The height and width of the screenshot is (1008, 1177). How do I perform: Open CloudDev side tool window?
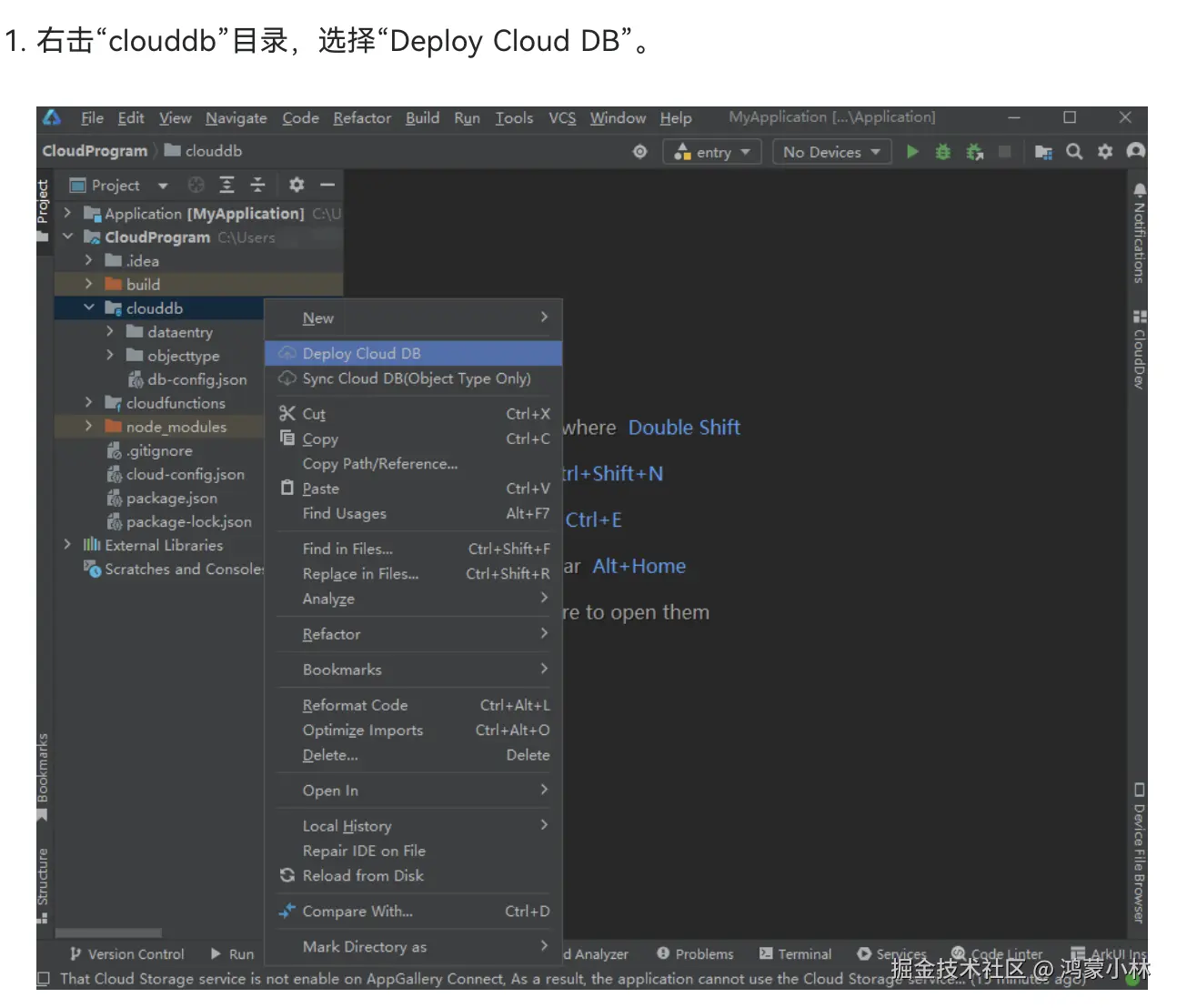coord(1139,349)
